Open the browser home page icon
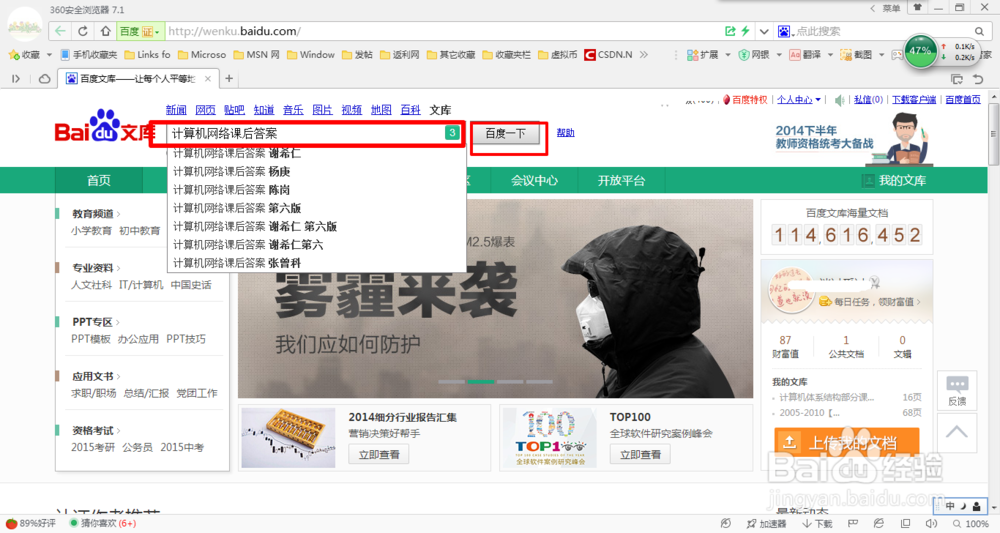Viewport: 1000px width, 533px height. 105,31
